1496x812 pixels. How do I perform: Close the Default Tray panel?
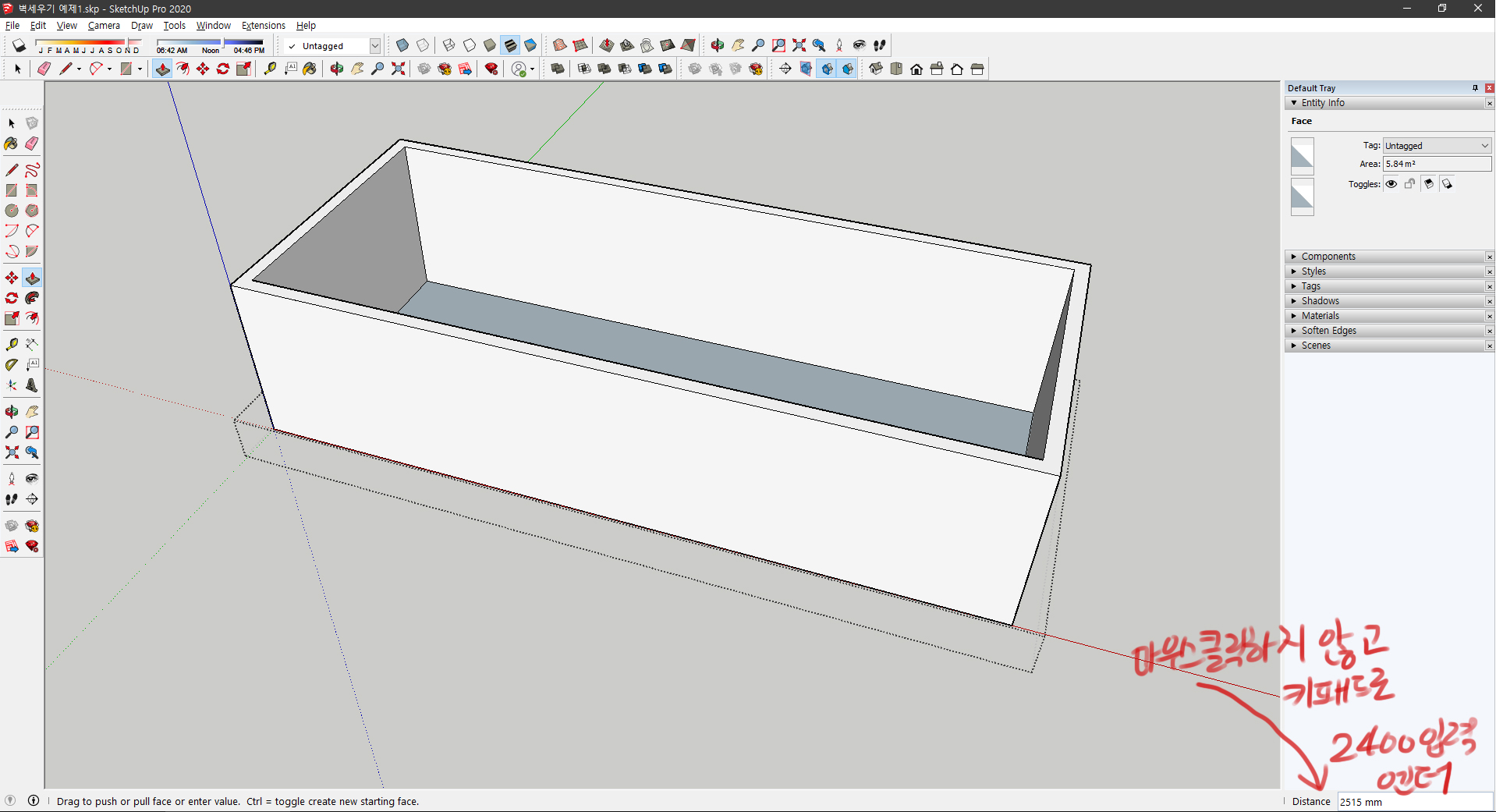click(x=1489, y=88)
